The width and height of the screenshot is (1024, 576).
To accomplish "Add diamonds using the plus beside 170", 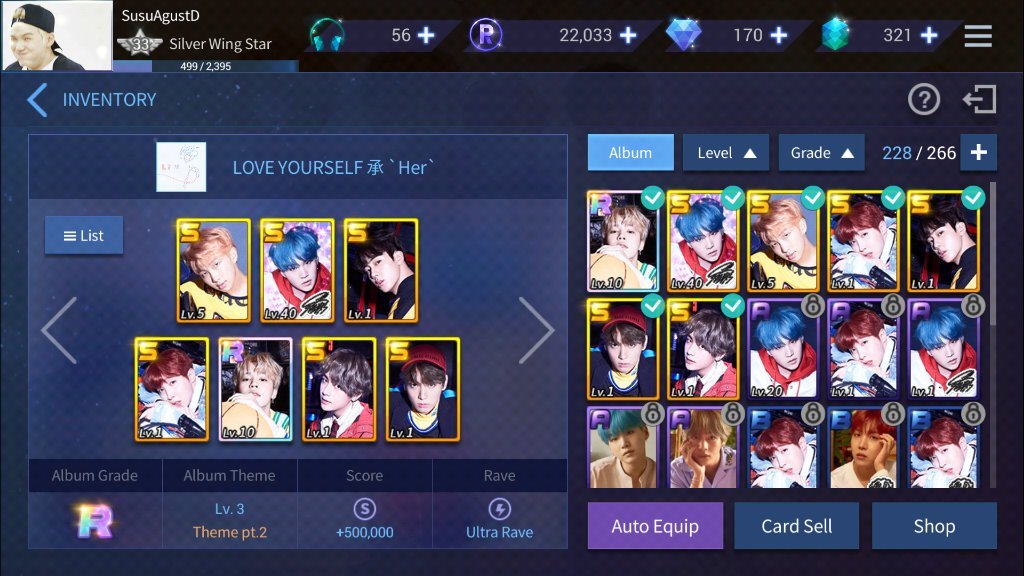I will pyautogui.click(x=778, y=35).
